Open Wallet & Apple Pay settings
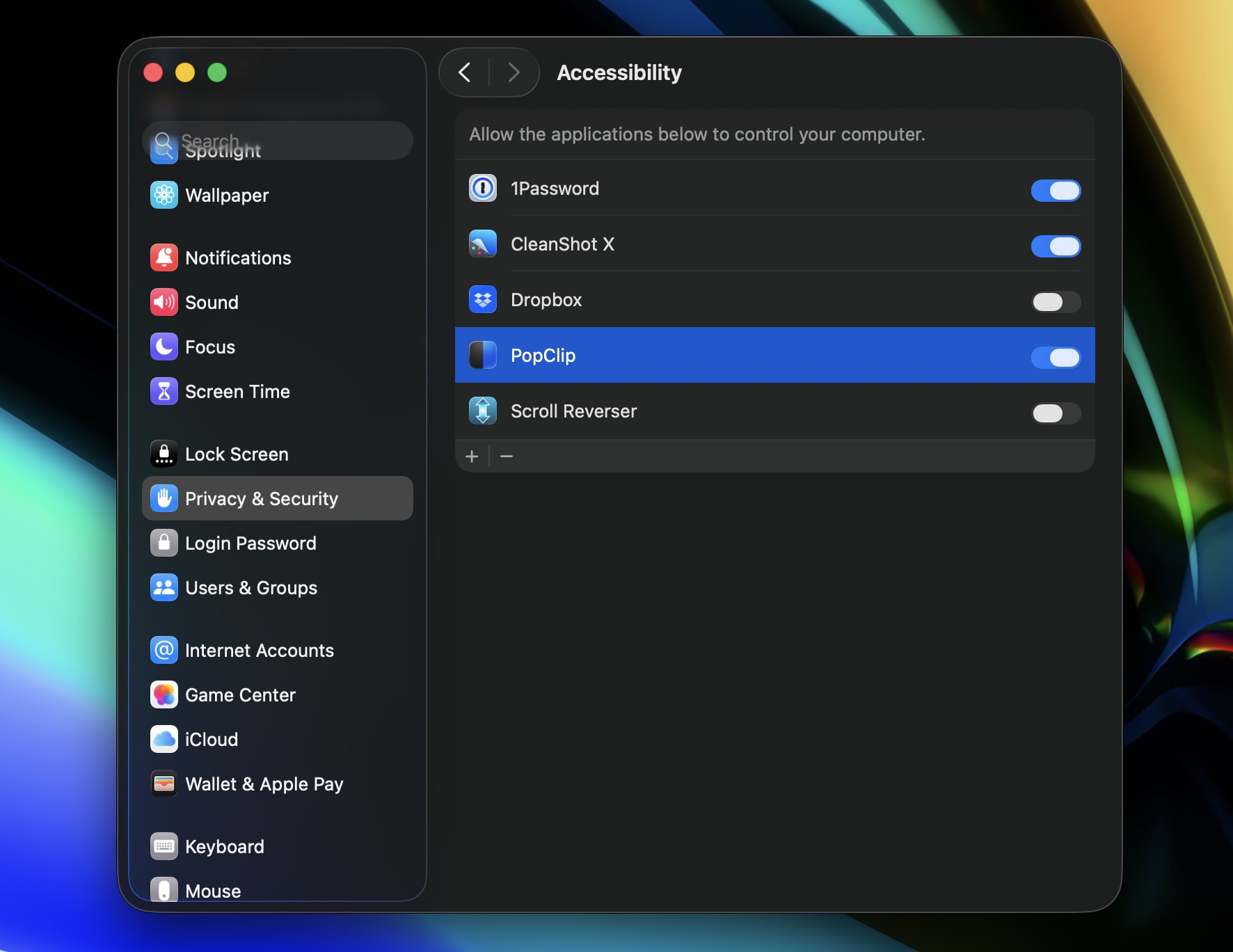The width and height of the screenshot is (1233, 952). pyautogui.click(x=263, y=784)
